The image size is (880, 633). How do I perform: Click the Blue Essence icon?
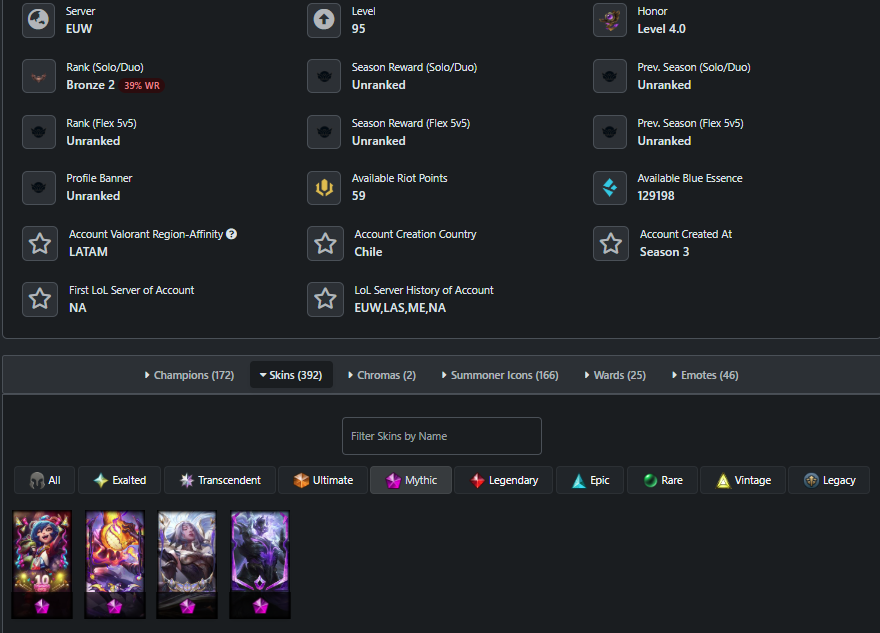[609, 187]
